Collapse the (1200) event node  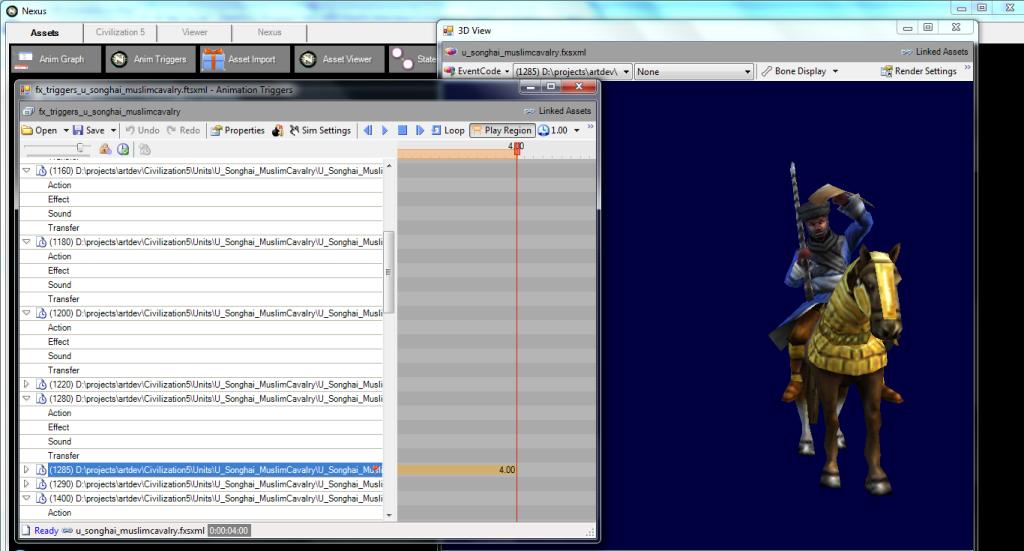pyautogui.click(x=27, y=313)
